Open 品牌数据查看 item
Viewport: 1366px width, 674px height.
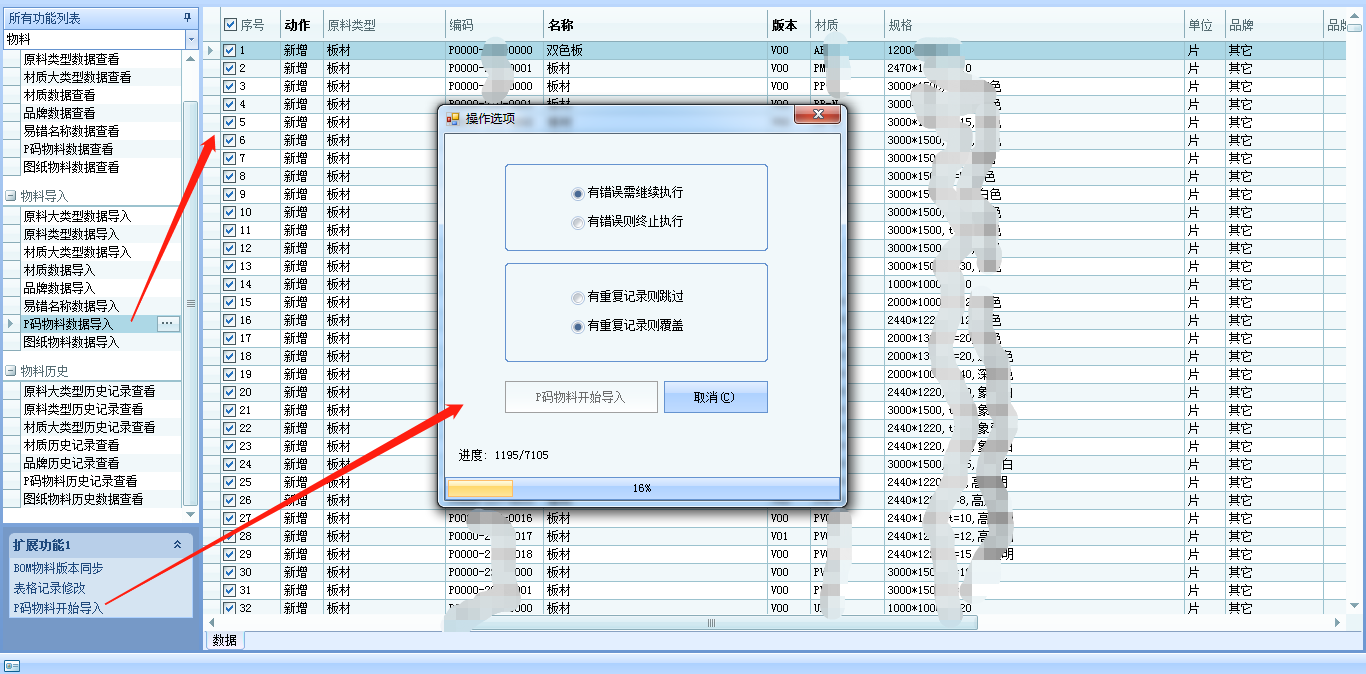pyautogui.click(x=59, y=113)
